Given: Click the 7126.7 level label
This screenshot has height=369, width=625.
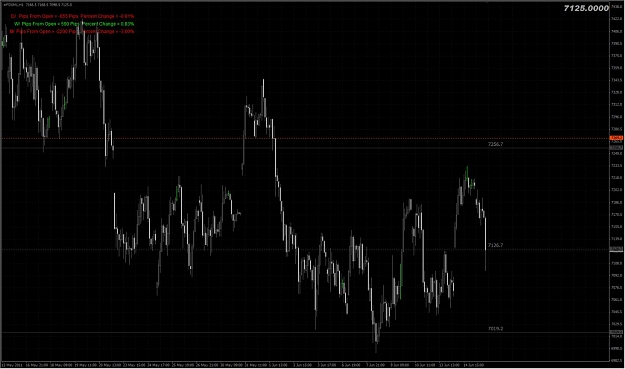Looking at the screenshot, I should click(495, 245).
